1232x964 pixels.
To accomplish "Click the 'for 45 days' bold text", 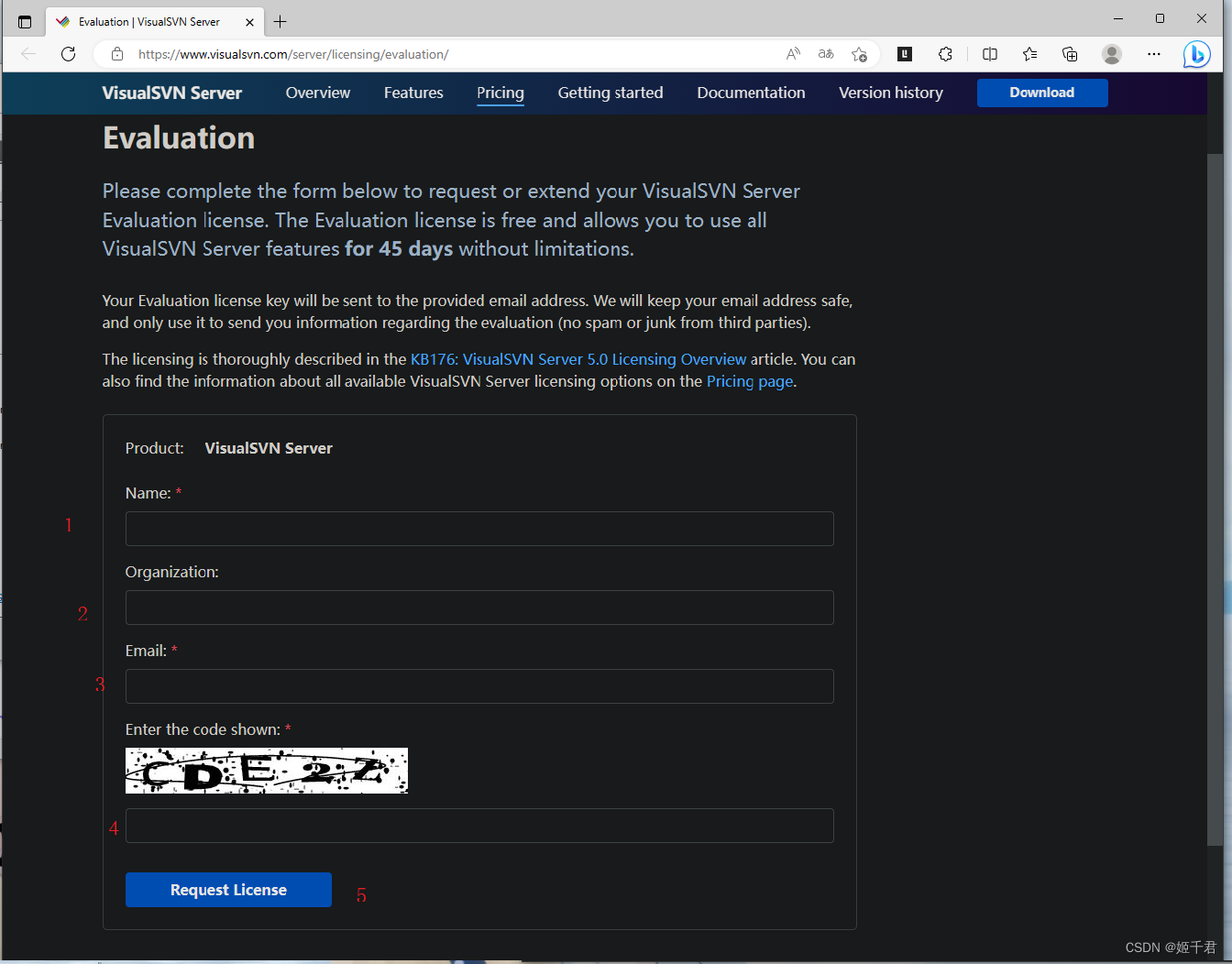I will (x=399, y=249).
